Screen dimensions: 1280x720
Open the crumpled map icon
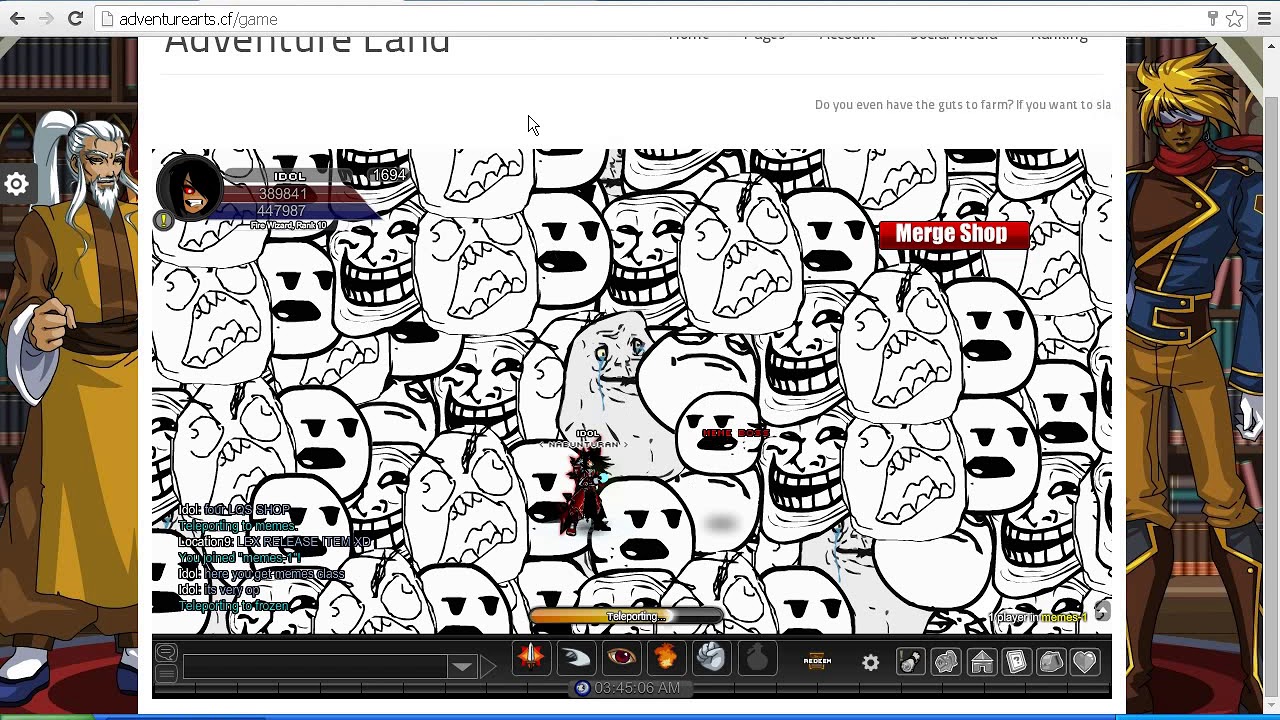[x=946, y=661]
